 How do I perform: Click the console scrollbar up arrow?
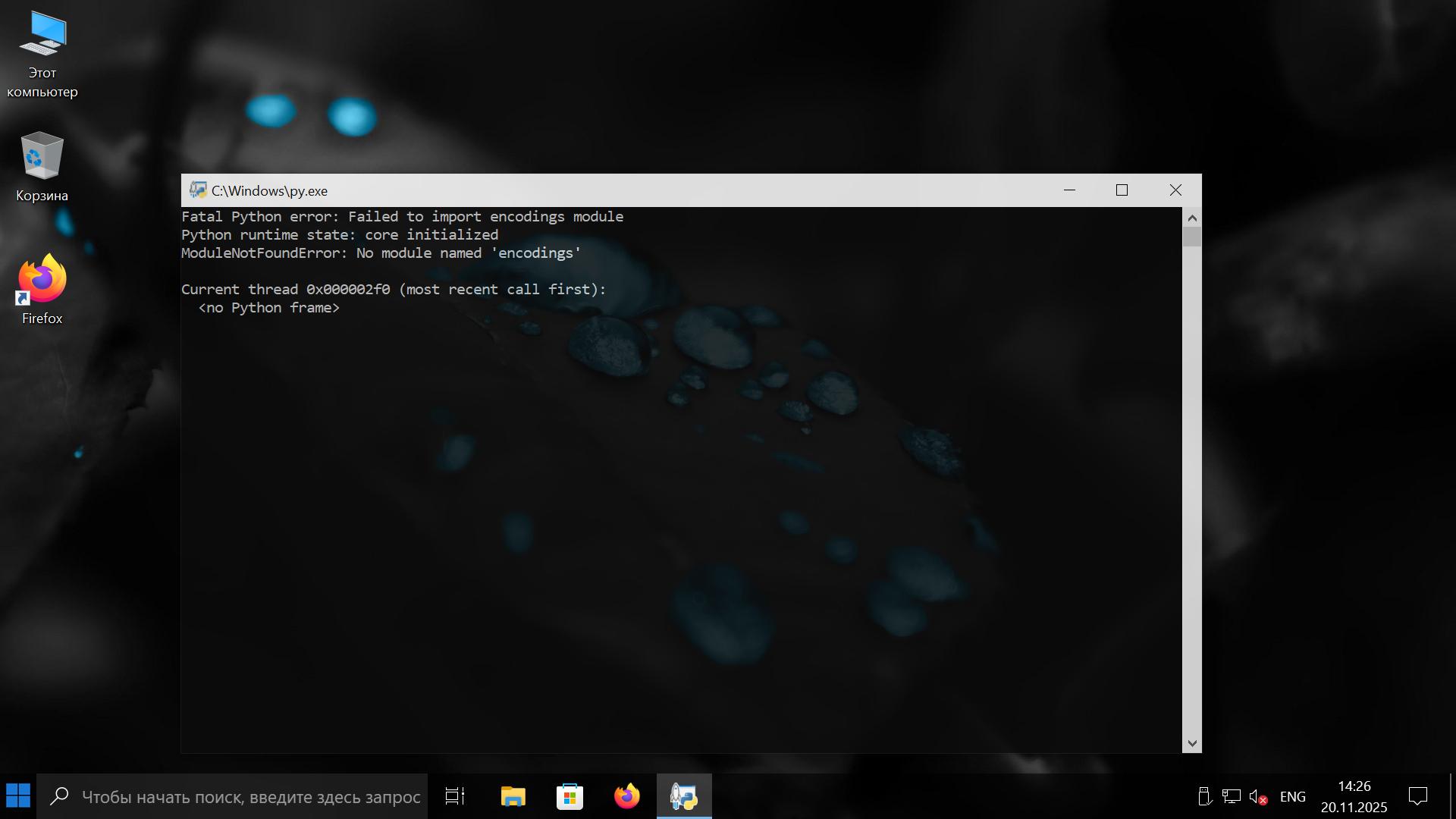(x=1192, y=218)
